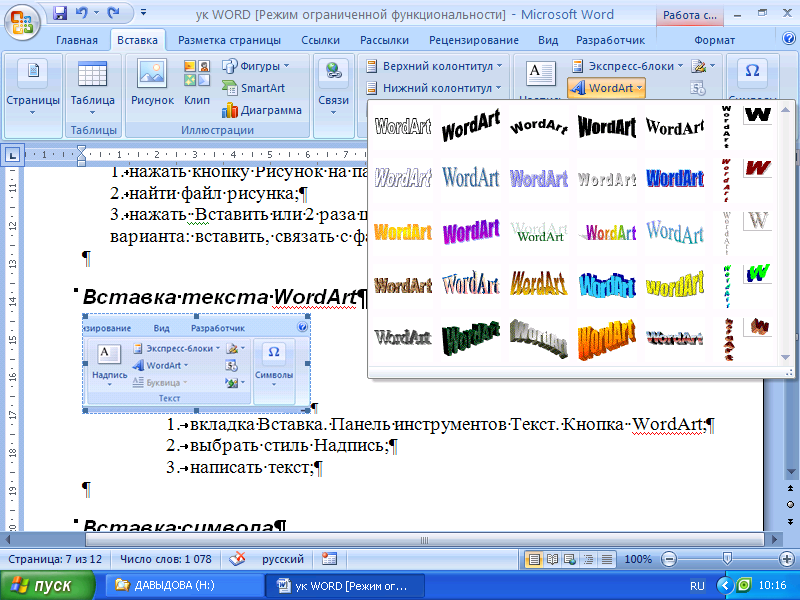Click the Число слов: 1 078 word count
The image size is (800, 600).
tap(166, 559)
